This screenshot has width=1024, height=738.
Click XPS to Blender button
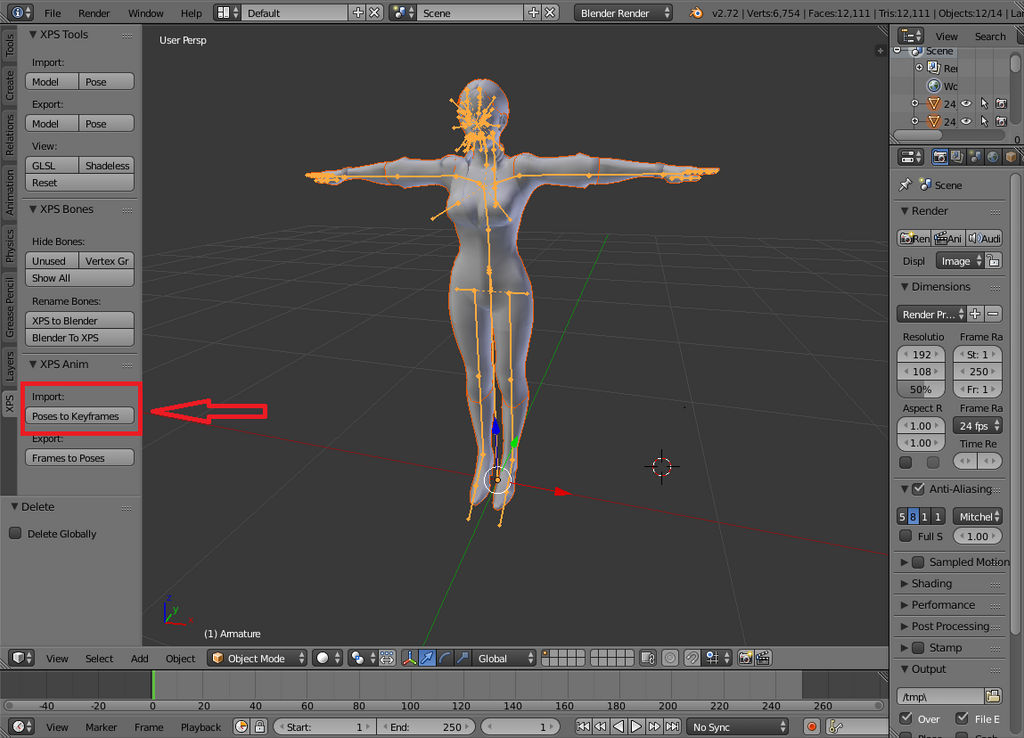[80, 320]
